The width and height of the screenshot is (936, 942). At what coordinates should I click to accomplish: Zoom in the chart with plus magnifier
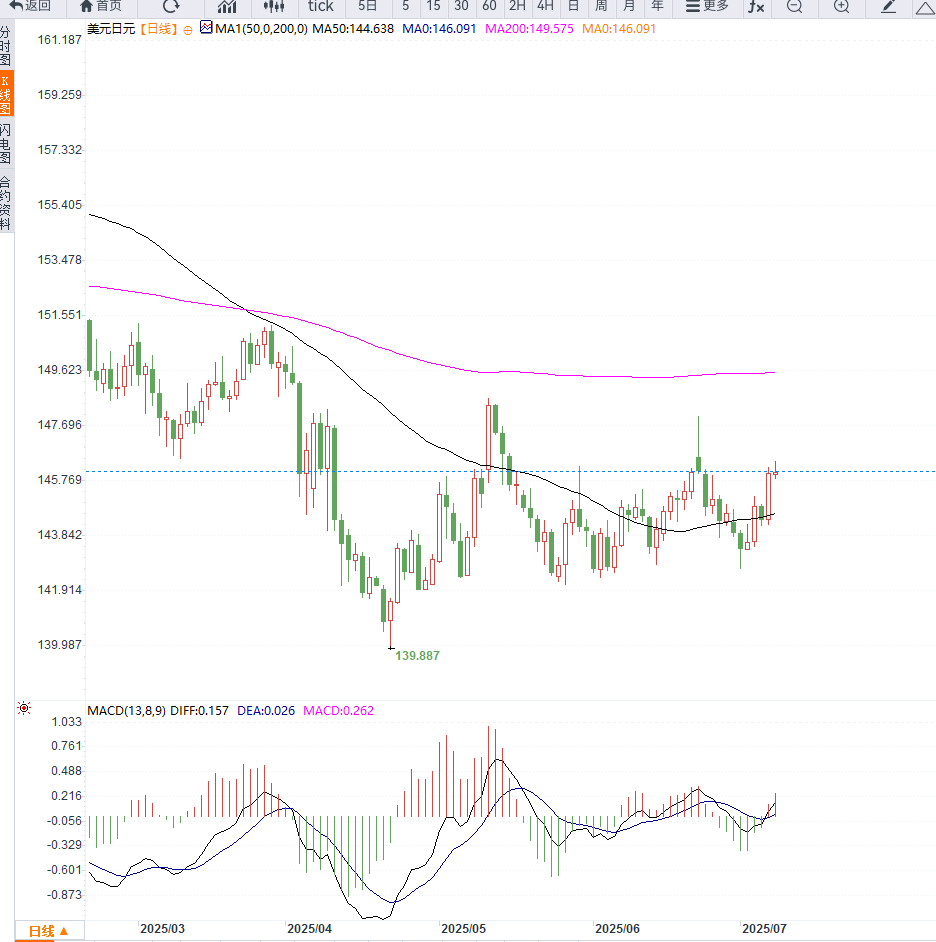point(842,7)
